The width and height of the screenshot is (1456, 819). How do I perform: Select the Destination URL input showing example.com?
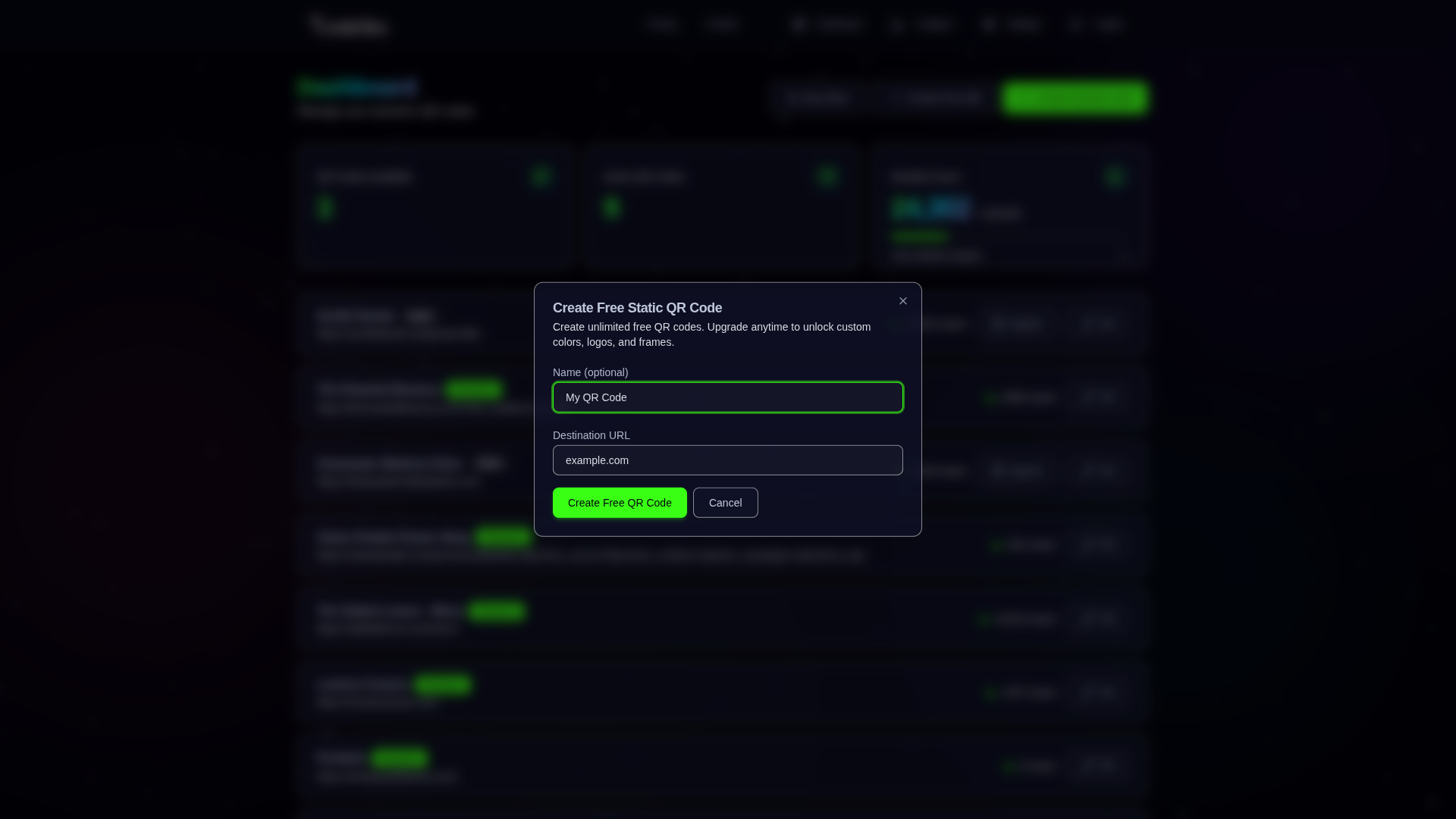727,460
